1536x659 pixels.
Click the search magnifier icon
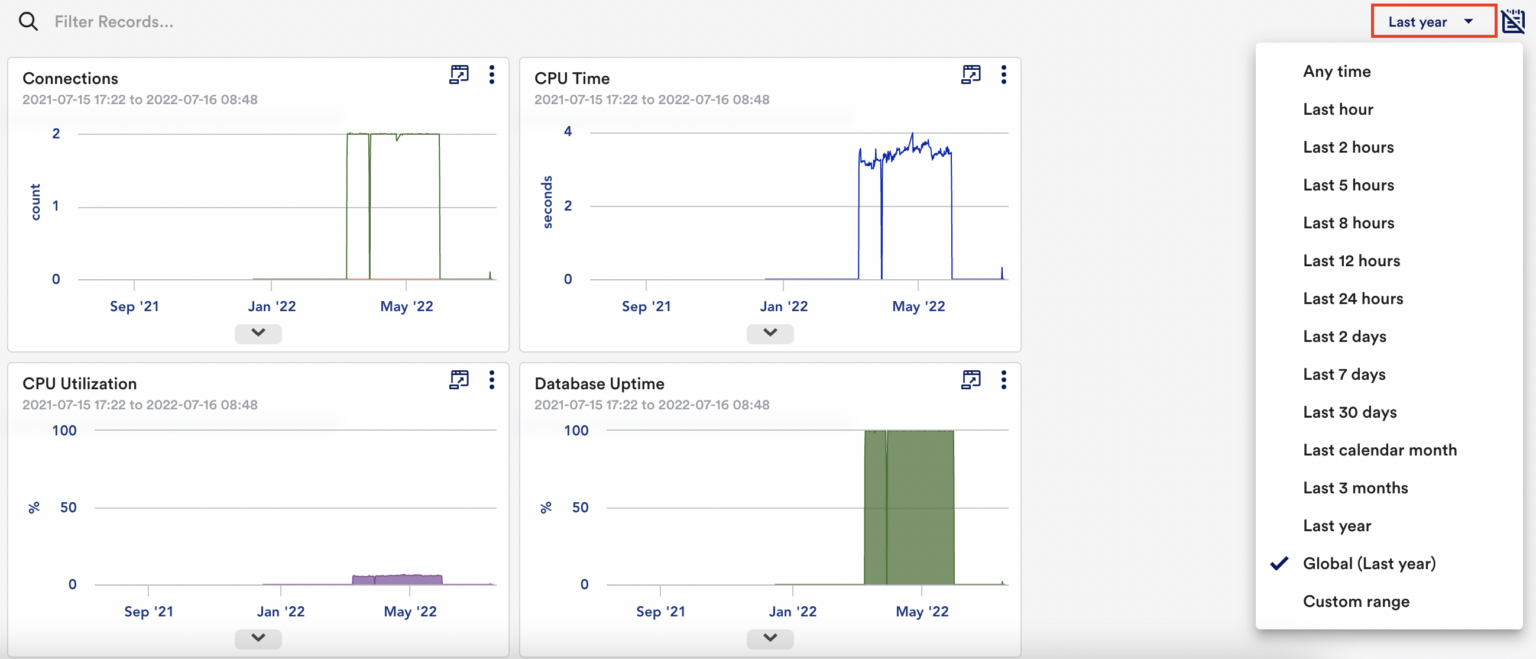(28, 21)
